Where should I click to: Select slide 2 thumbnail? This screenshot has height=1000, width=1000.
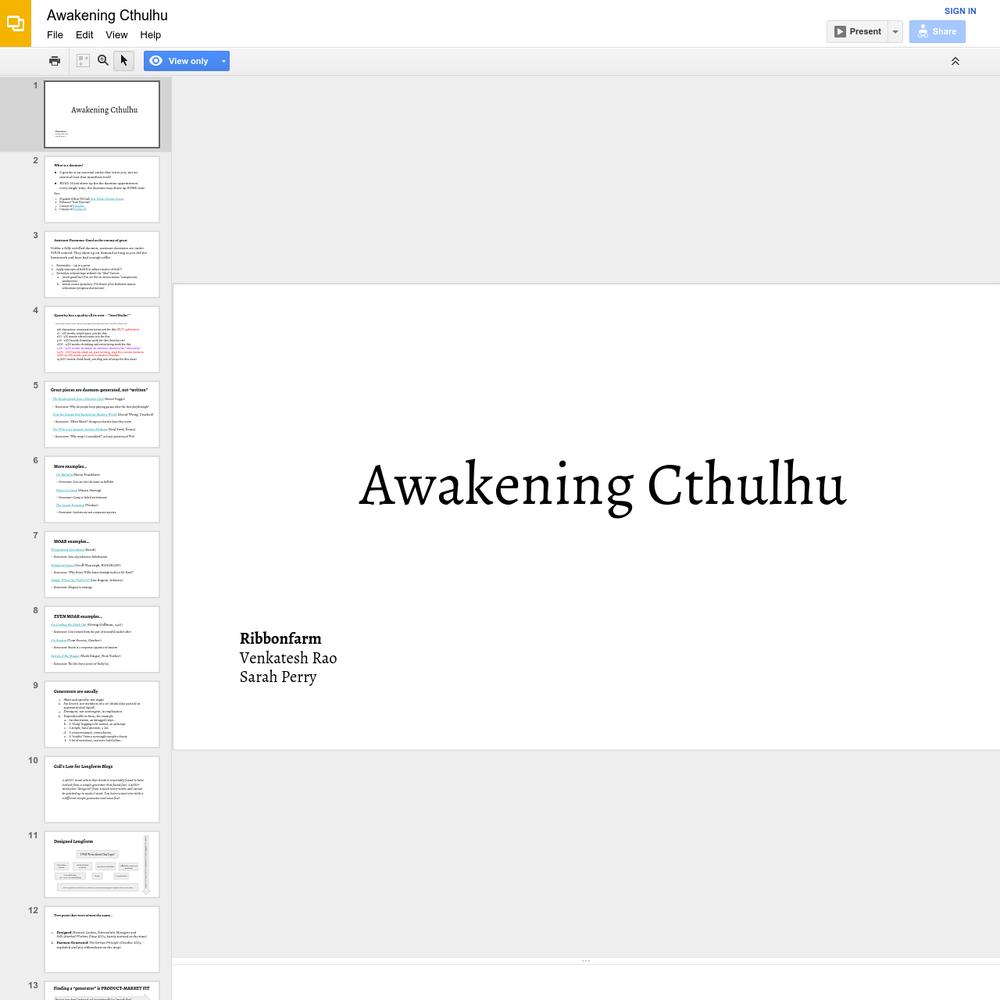[102, 189]
